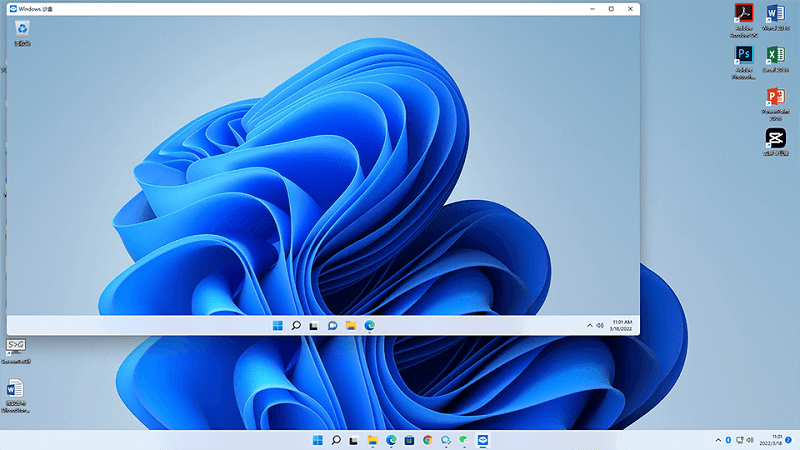Expand hidden tray icons in the sandbox taskbar
Viewport: 800px width, 450px height.
(589, 325)
